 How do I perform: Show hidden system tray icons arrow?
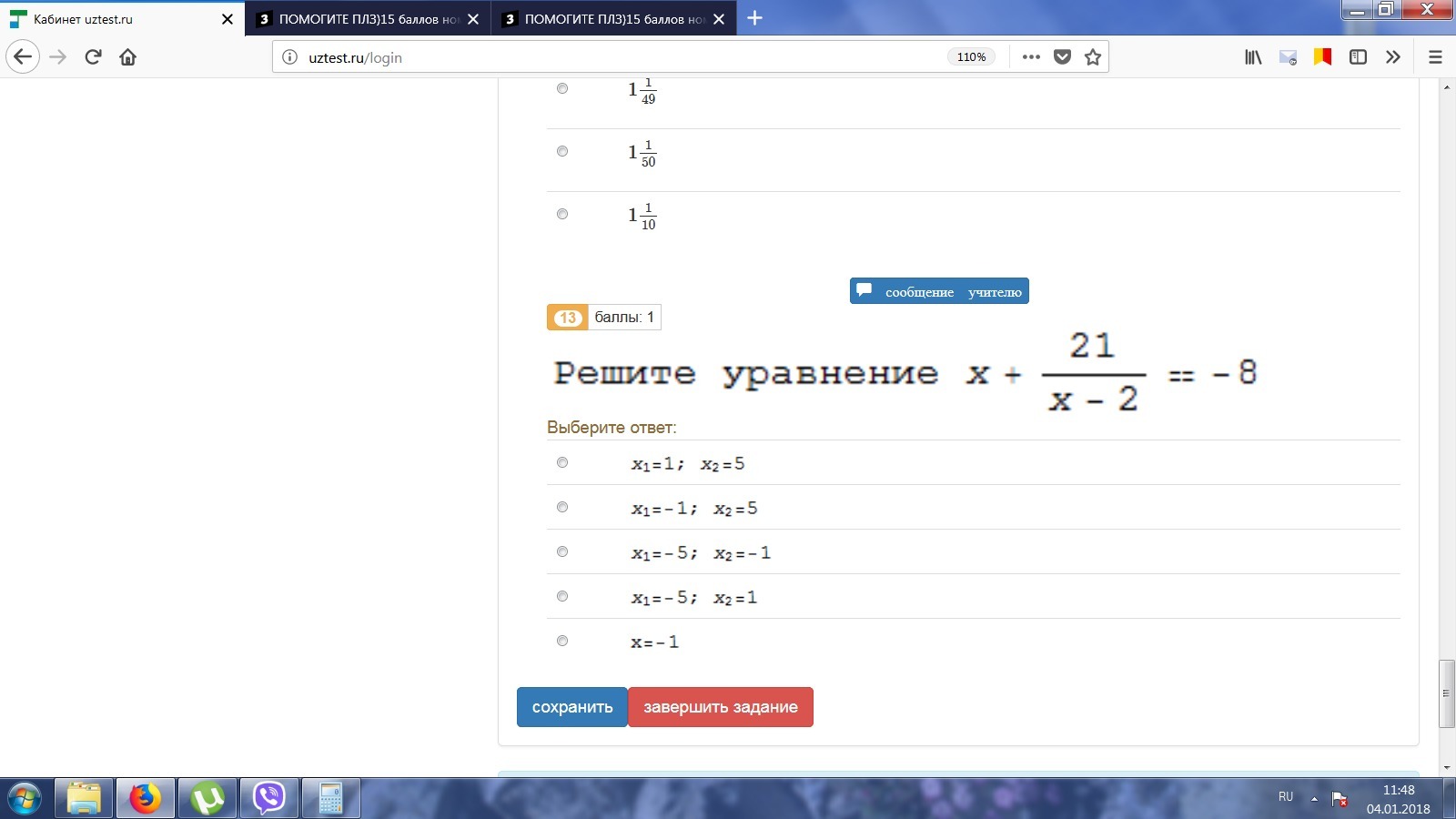(x=1314, y=798)
